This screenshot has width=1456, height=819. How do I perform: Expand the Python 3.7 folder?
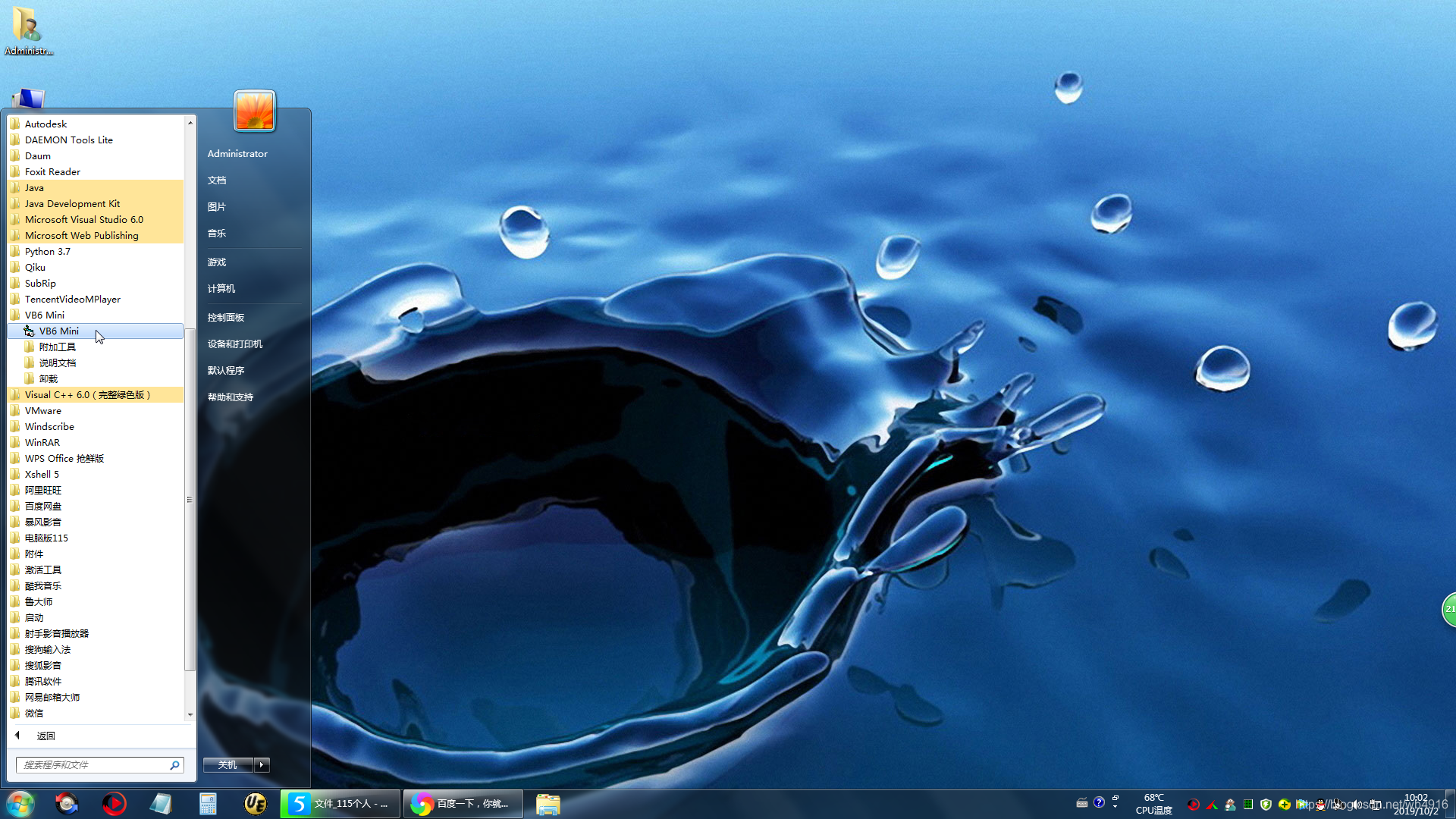pos(48,251)
